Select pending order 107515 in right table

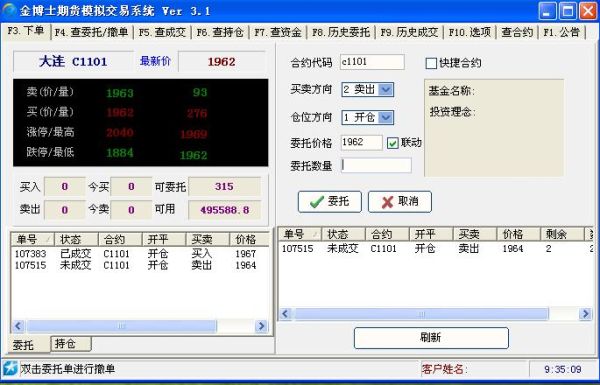435,249
